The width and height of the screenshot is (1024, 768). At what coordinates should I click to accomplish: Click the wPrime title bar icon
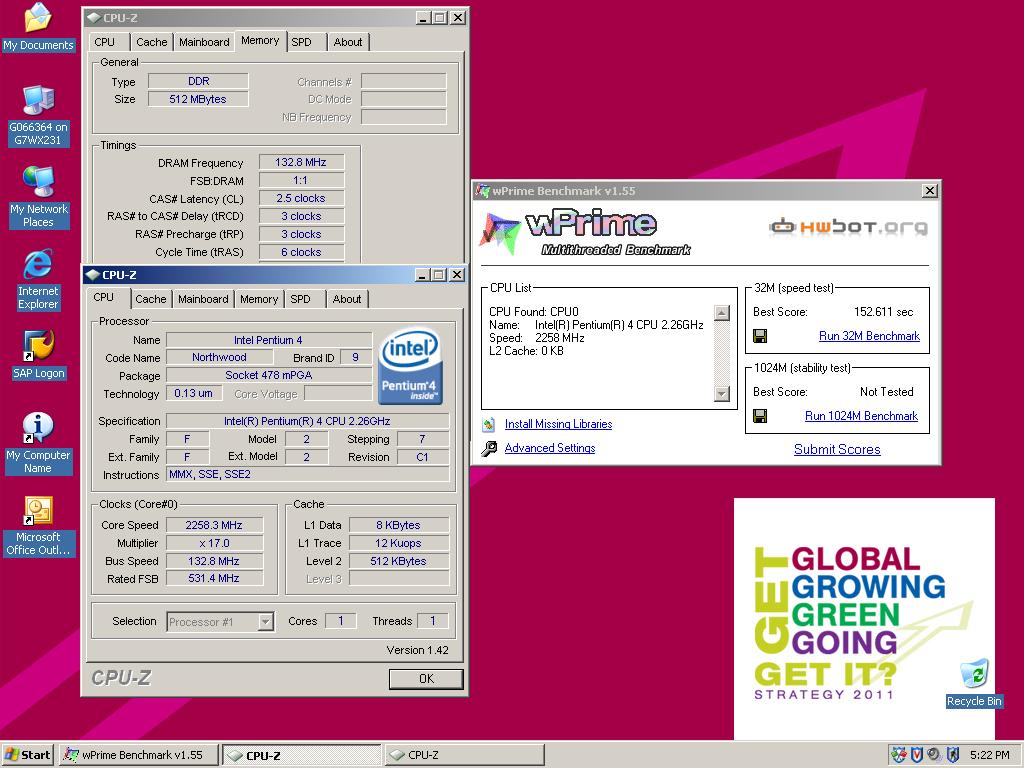[x=483, y=191]
